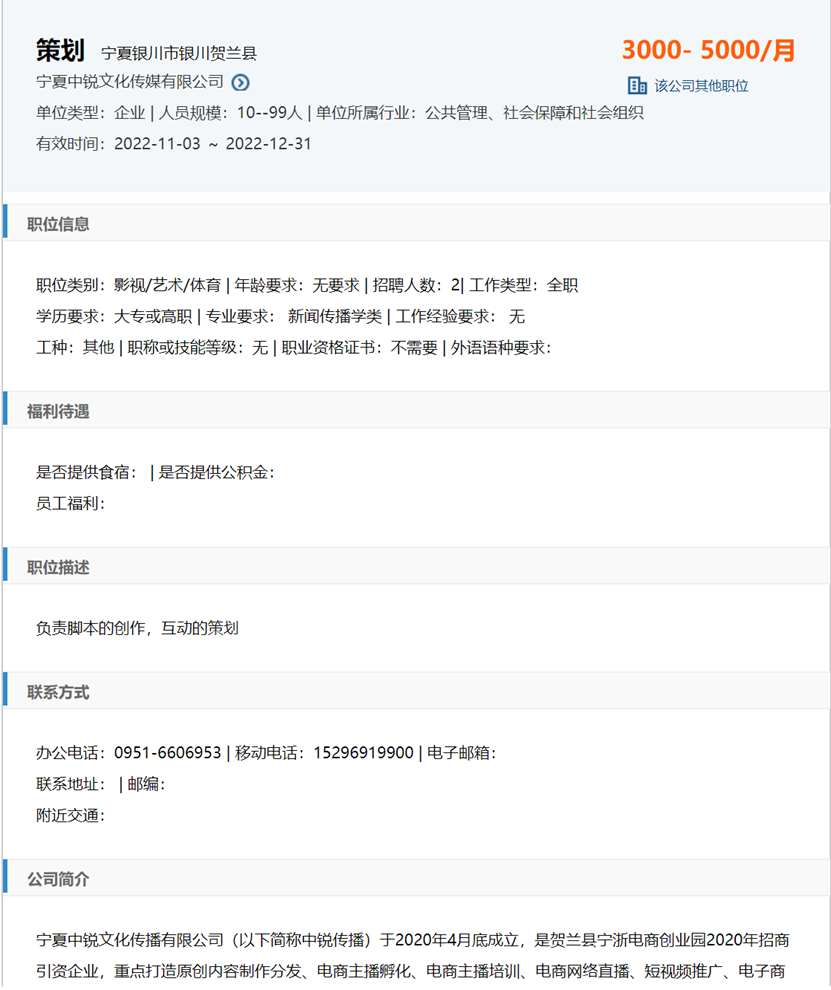Screen dimensions: 831x990
Task: Click the salary 3000-5000/月 text
Action: pos(708,50)
